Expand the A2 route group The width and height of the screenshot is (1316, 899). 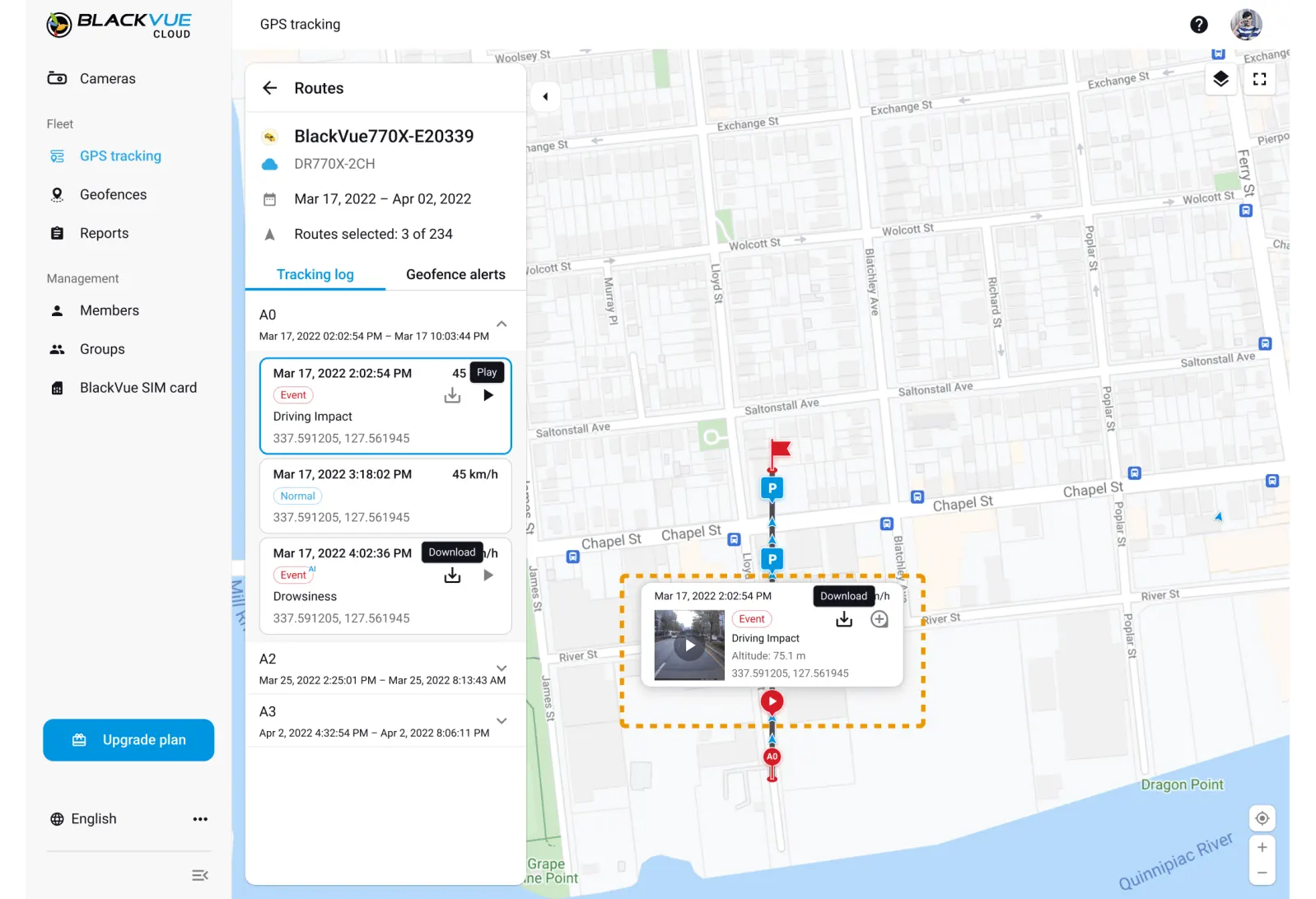pyautogui.click(x=502, y=668)
